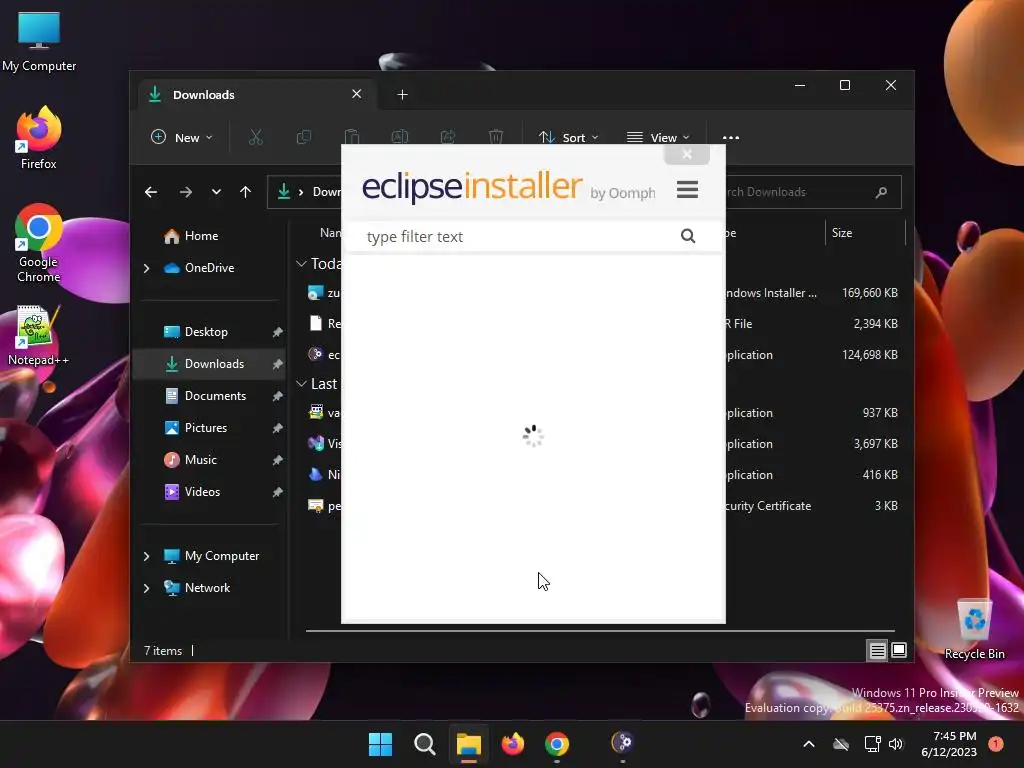Click the Firefox taskbar icon
1024x768 pixels.
[x=513, y=744]
